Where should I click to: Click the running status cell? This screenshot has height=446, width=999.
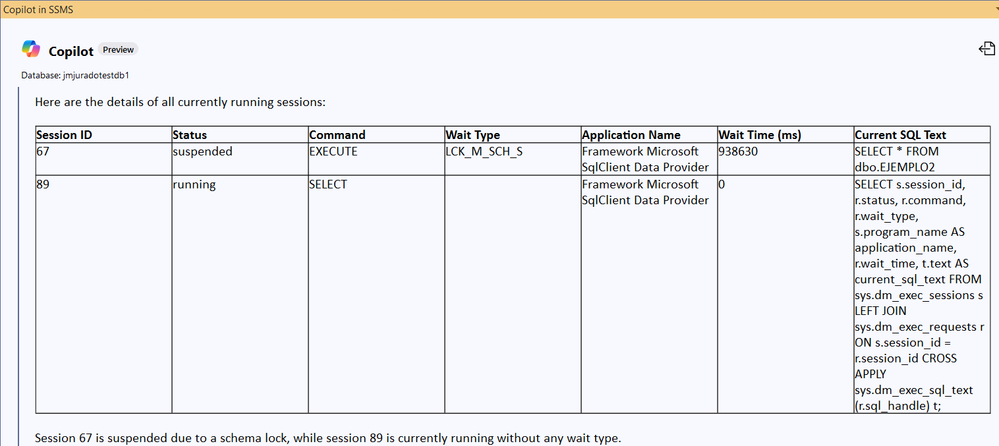click(x=240, y=294)
